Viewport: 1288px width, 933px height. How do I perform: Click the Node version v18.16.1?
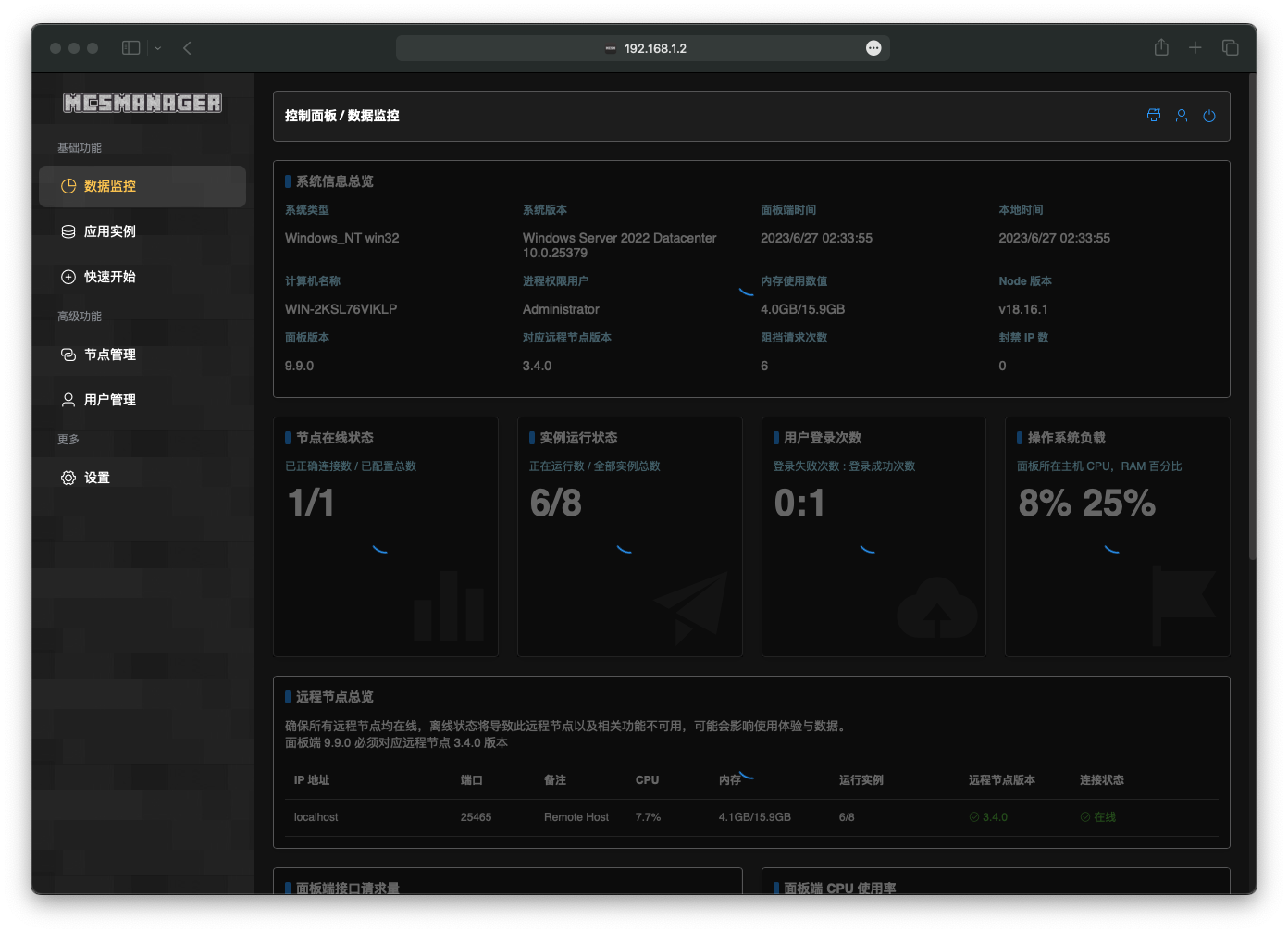1023,309
